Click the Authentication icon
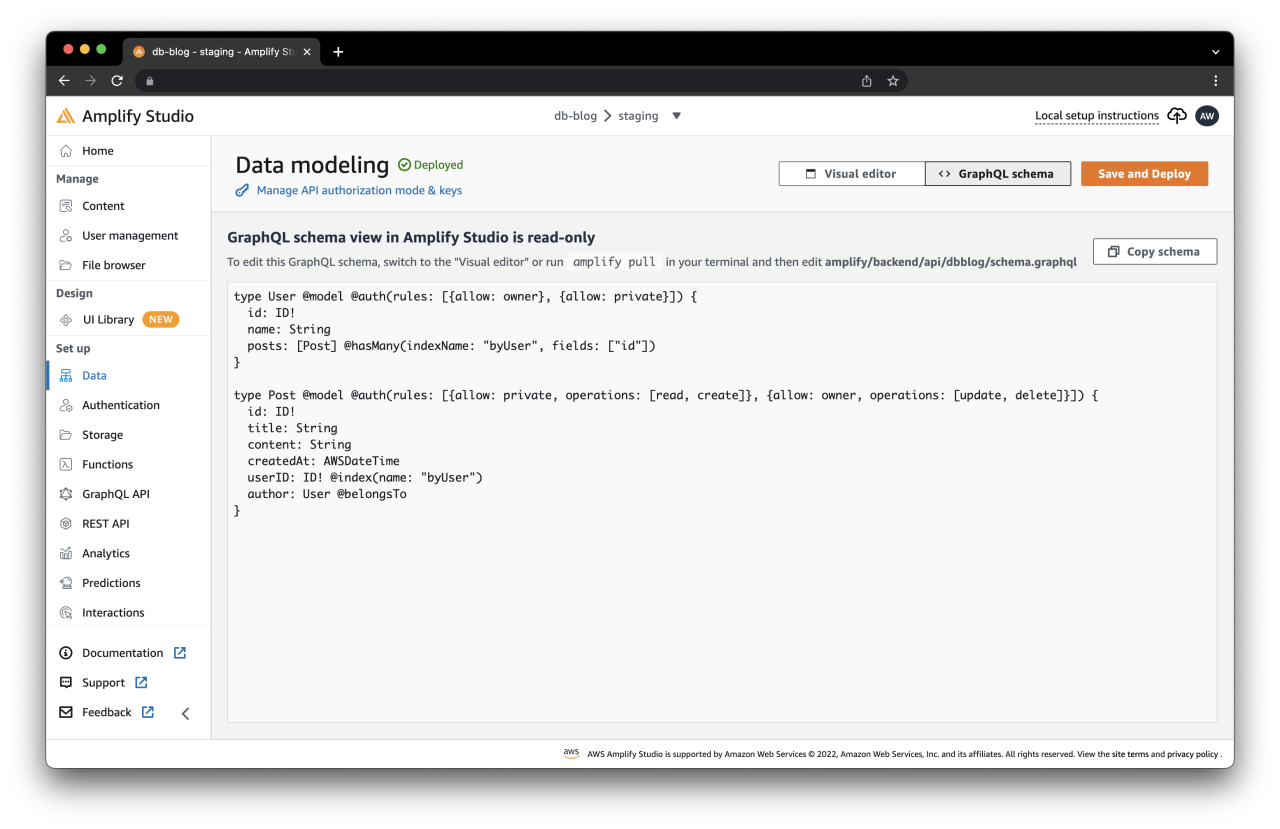Image resolution: width=1280 pixels, height=829 pixels. [x=66, y=405]
